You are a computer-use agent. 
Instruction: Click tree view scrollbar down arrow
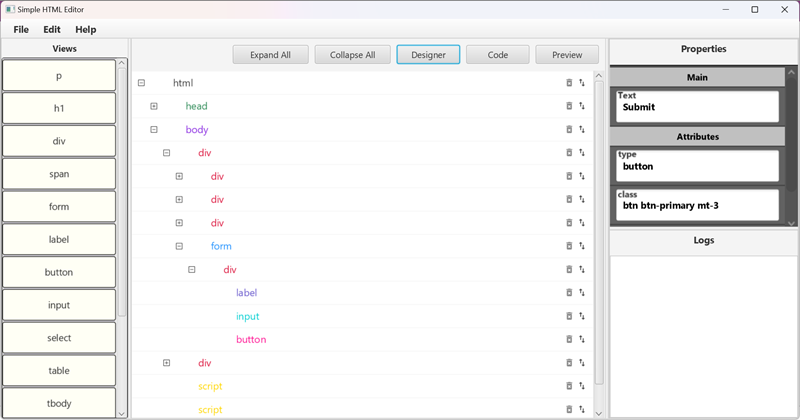point(599,414)
